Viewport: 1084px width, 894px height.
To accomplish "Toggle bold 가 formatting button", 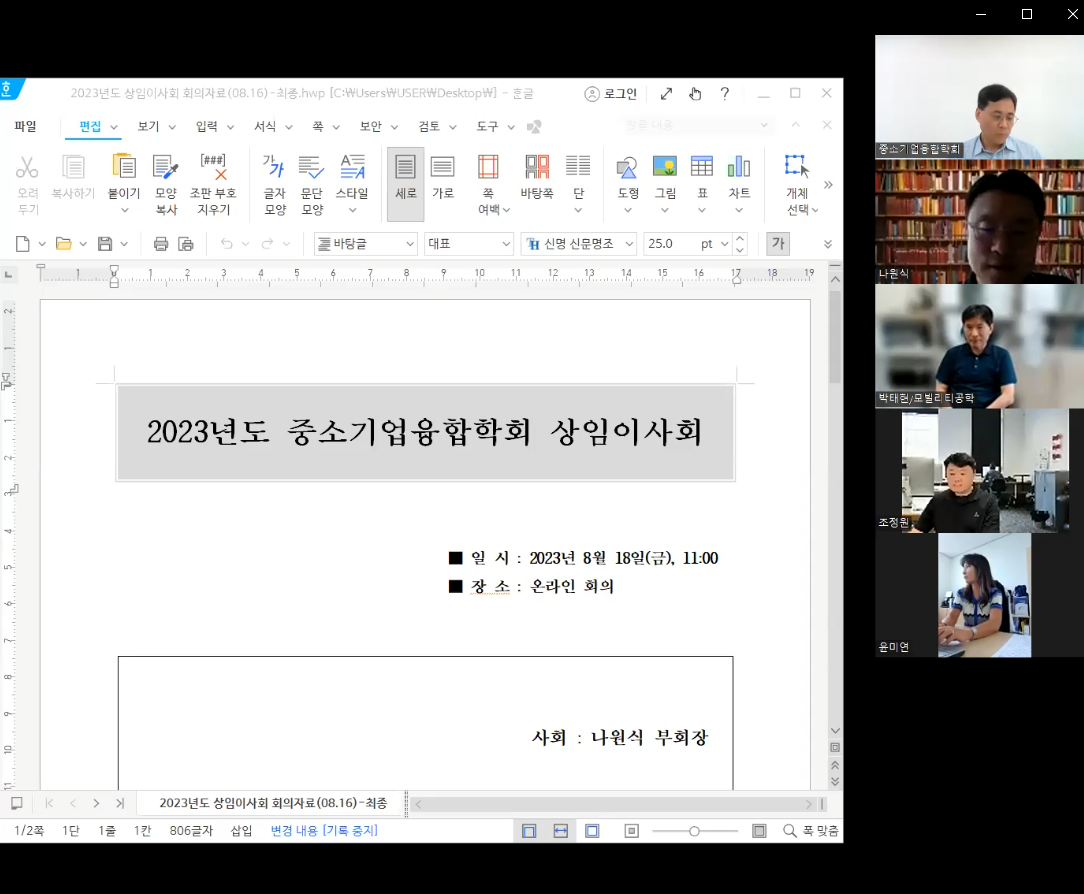I will (x=778, y=243).
